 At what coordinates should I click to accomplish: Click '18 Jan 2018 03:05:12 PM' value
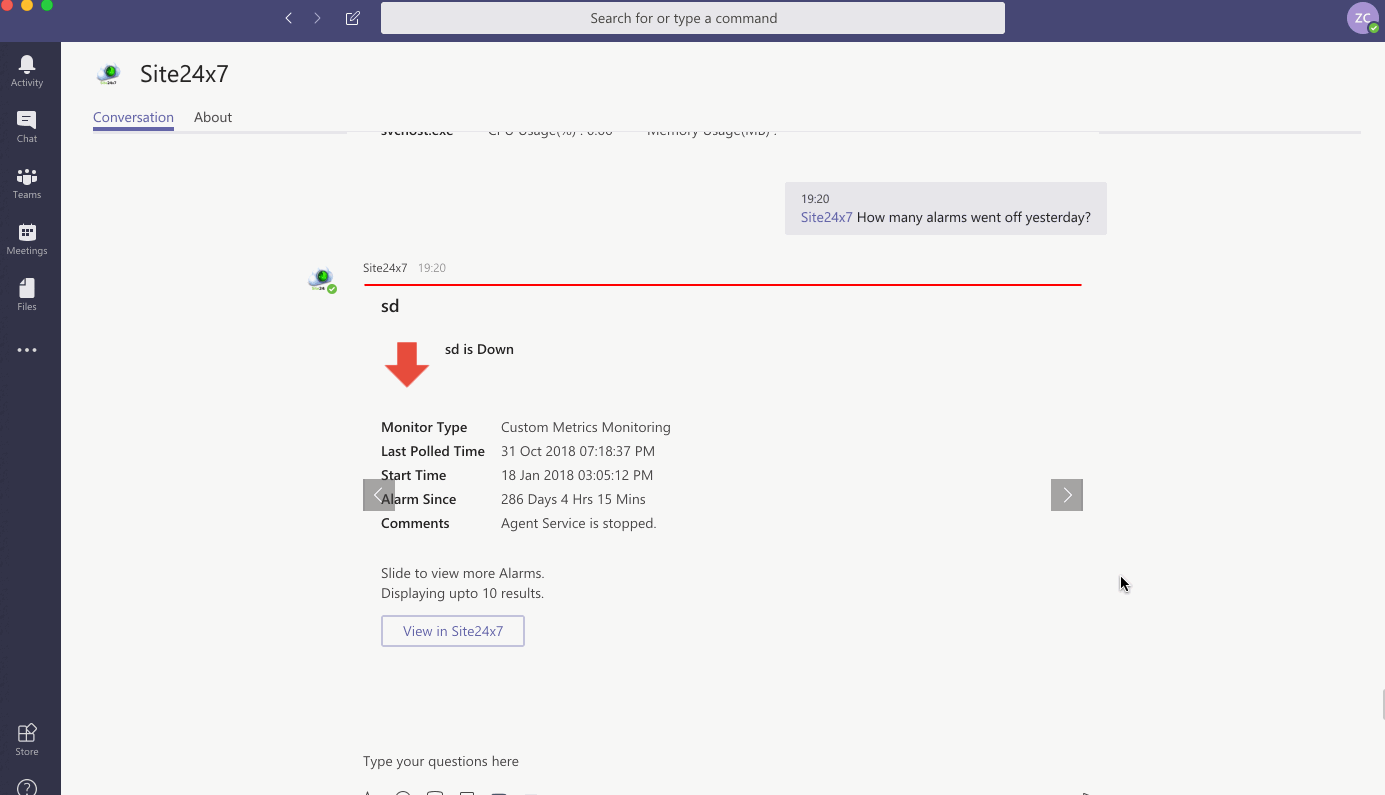[577, 475]
